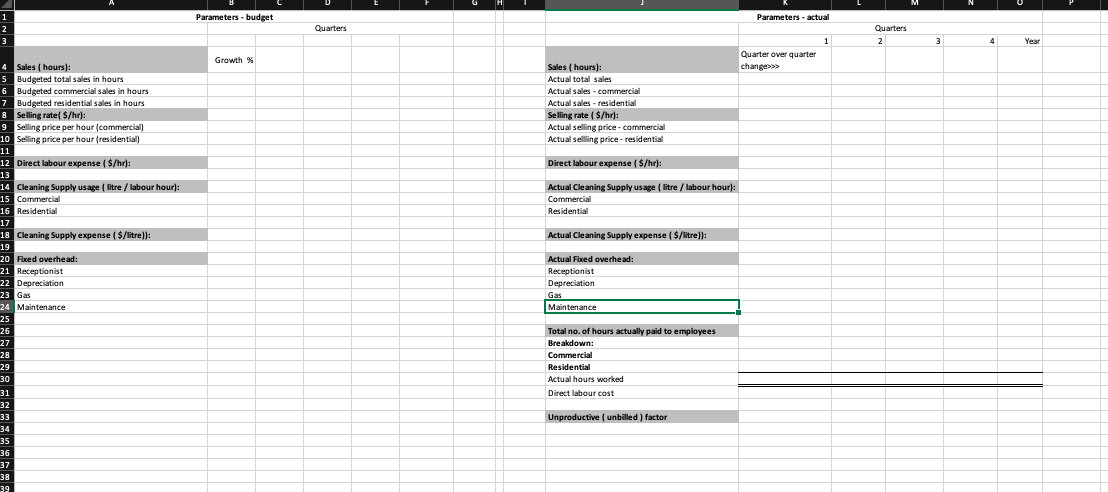
Task: Select "Depreciation" under Actual Fixed overhead
Action: click(642, 283)
